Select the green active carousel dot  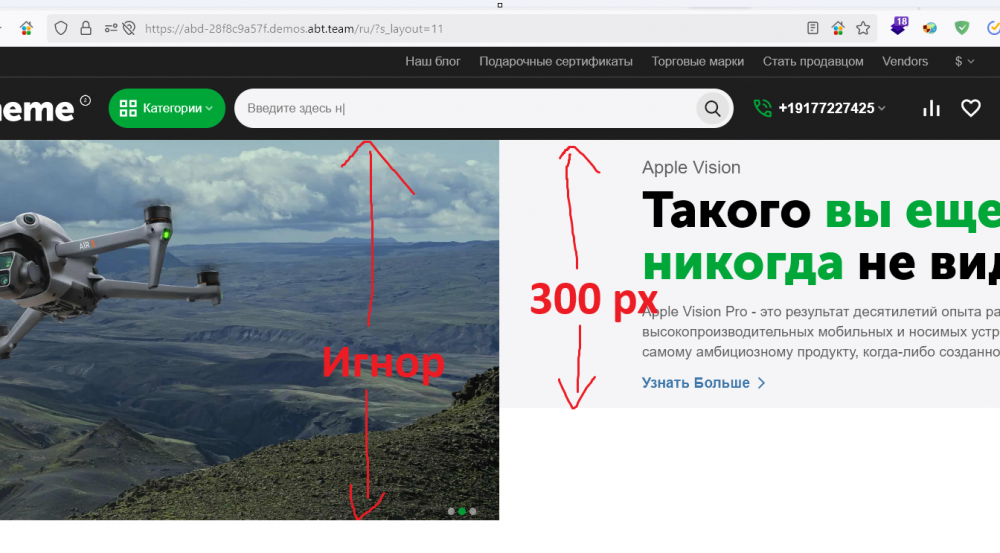click(462, 511)
